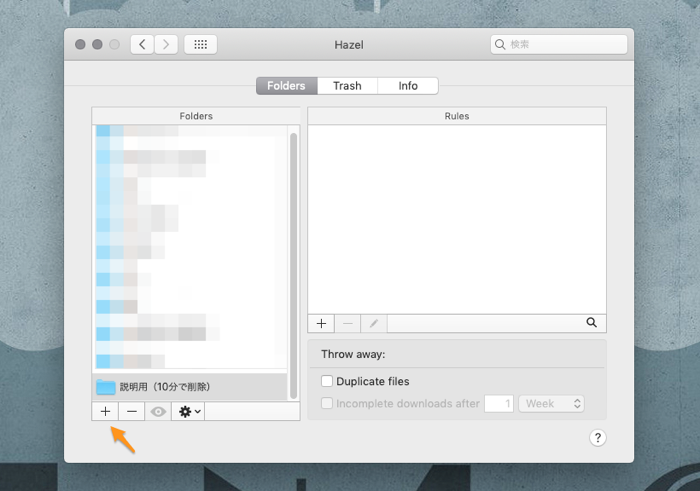The width and height of the screenshot is (700, 491).
Task: Go back with the left arrow
Action: pos(142,45)
